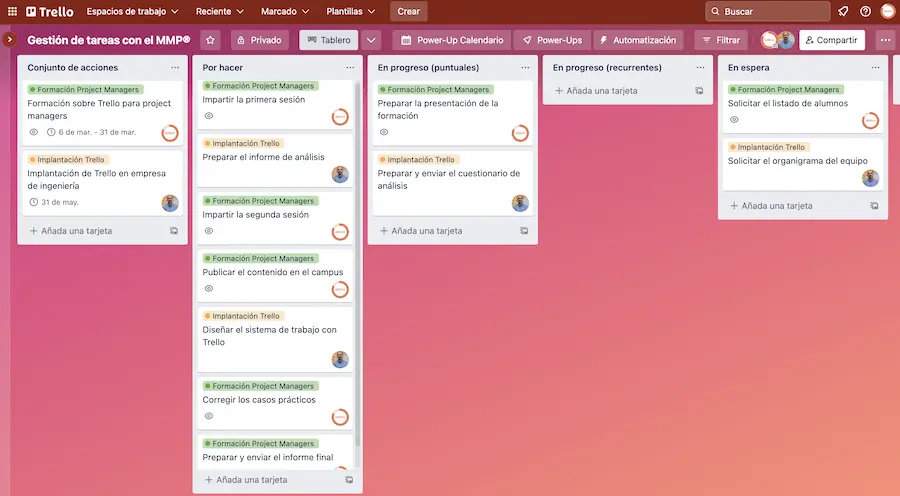Create from template in En progreso (recurrentes)
This screenshot has height=496, width=900.
point(699,91)
